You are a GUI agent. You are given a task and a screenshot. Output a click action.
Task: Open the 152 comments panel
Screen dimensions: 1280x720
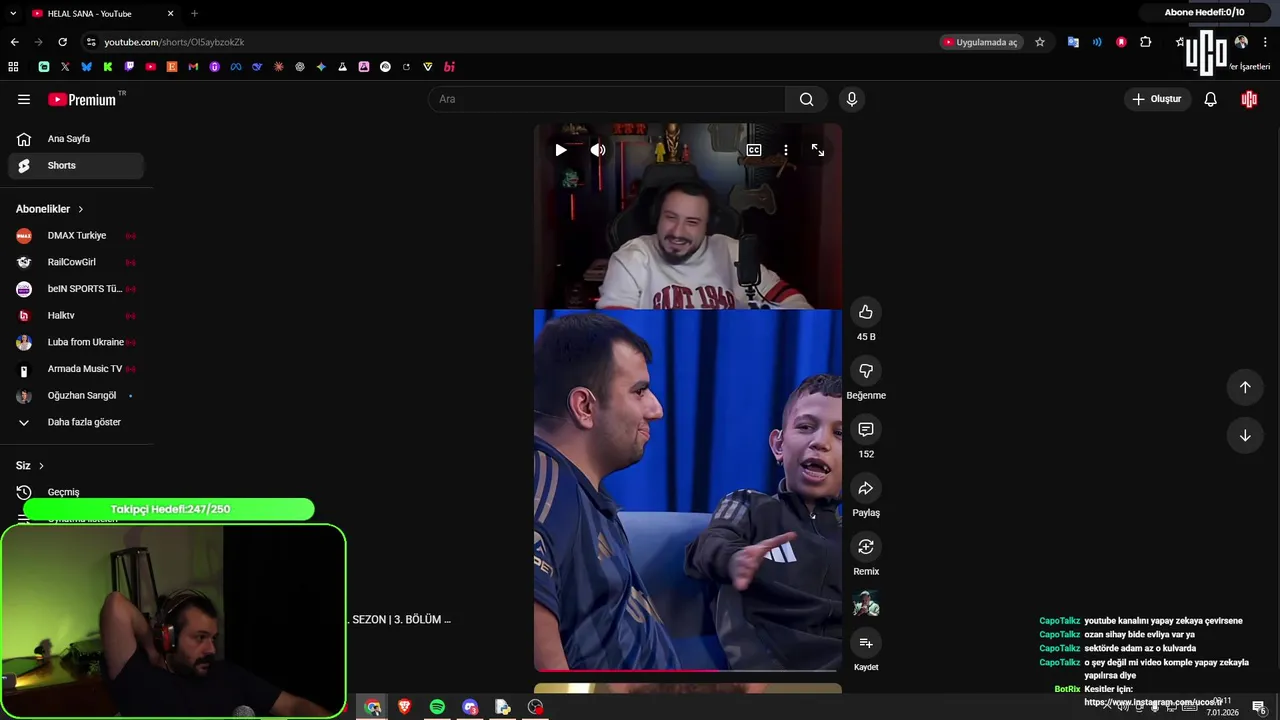point(866,429)
